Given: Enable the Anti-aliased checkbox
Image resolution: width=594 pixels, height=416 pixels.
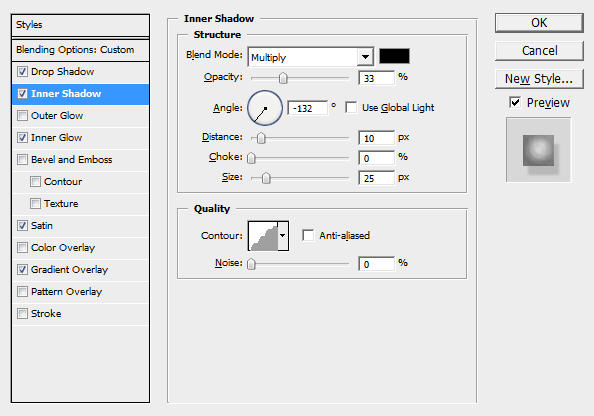Looking at the screenshot, I should point(308,235).
